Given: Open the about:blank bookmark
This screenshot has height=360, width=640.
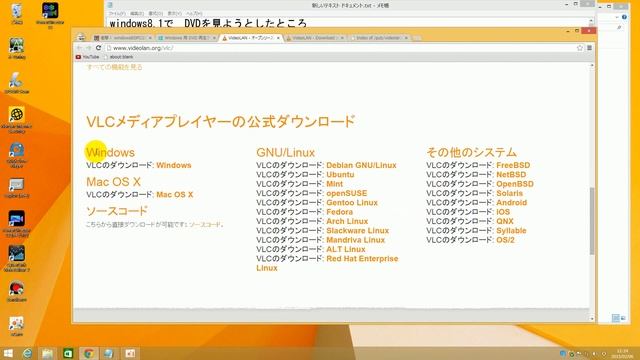Looking at the screenshot, I should tap(118, 57).
